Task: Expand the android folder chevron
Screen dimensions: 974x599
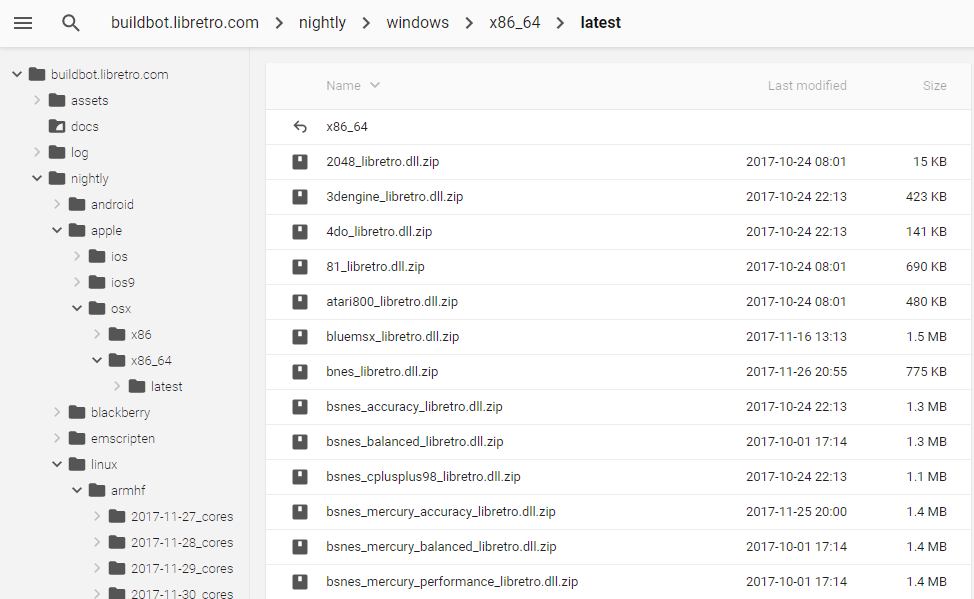Action: pyautogui.click(x=57, y=204)
